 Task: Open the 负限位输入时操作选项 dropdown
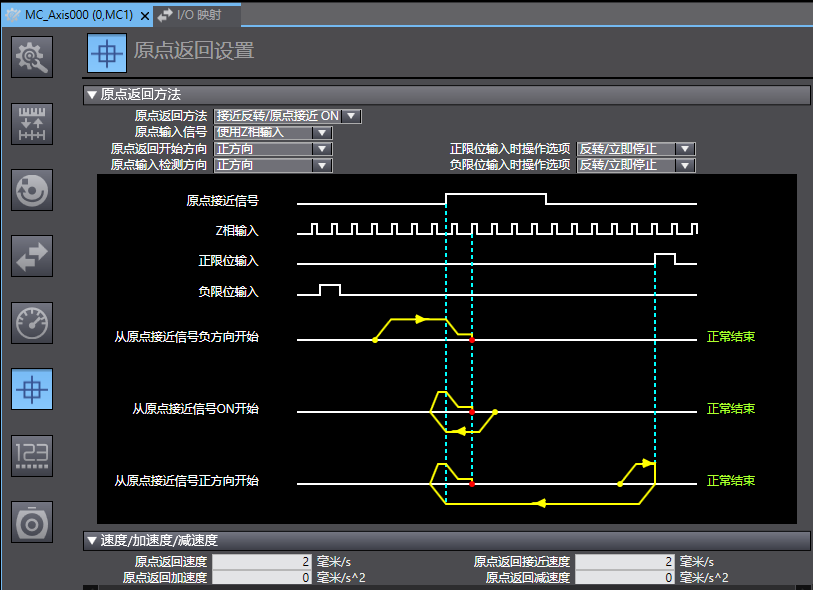tap(684, 165)
